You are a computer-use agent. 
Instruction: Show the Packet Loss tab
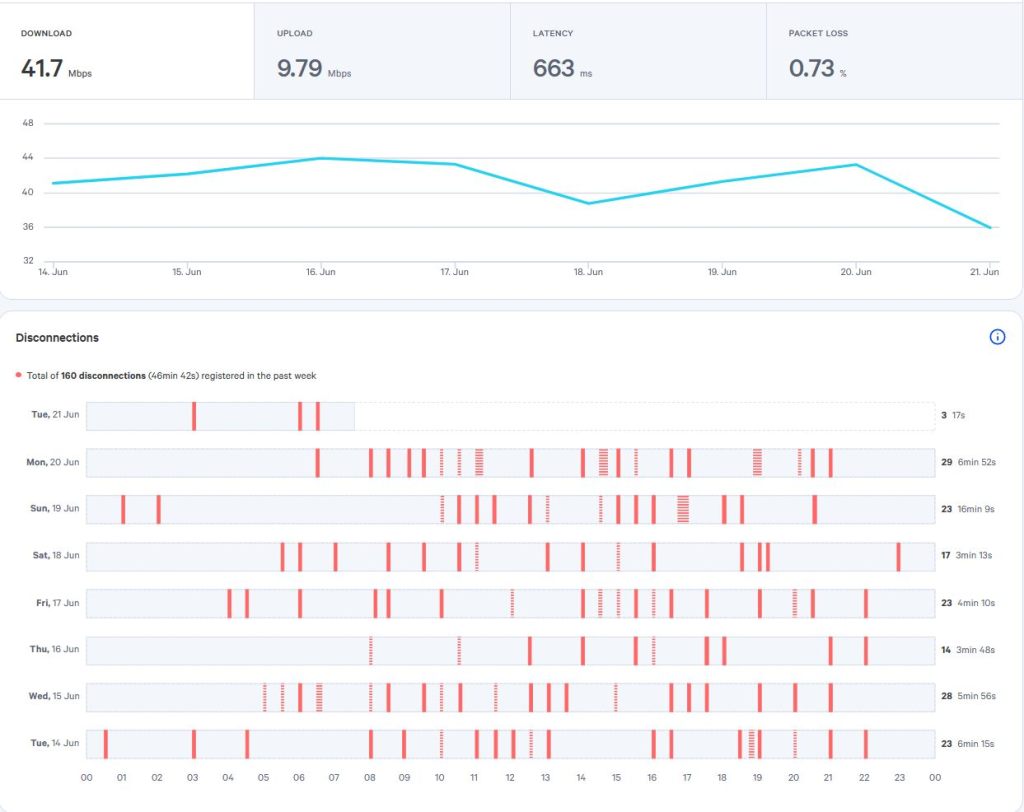pyautogui.click(x=894, y=52)
